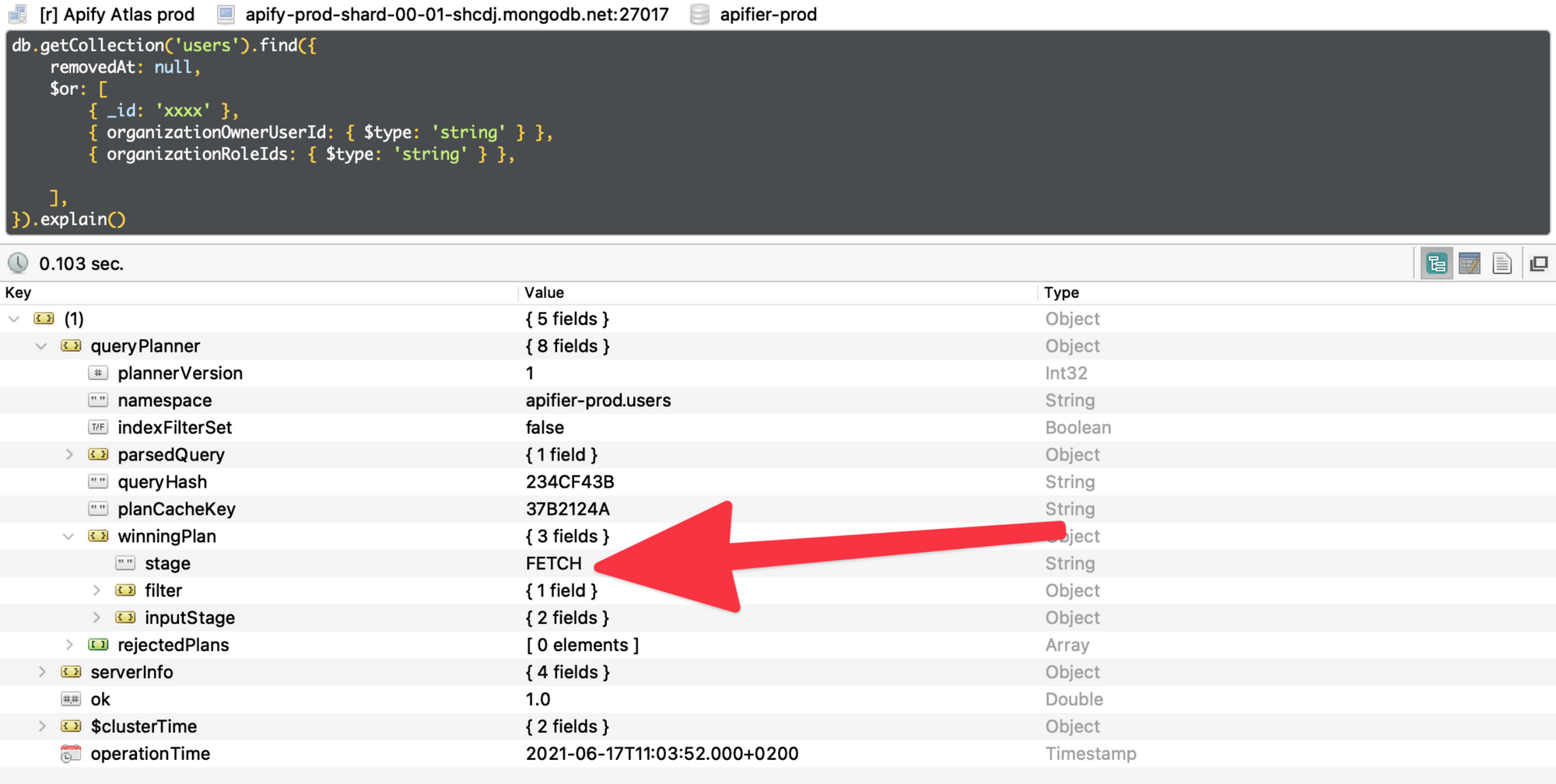Viewport: 1556px width, 784px height.
Task: Switch to tree view mode icon
Action: [x=1436, y=264]
